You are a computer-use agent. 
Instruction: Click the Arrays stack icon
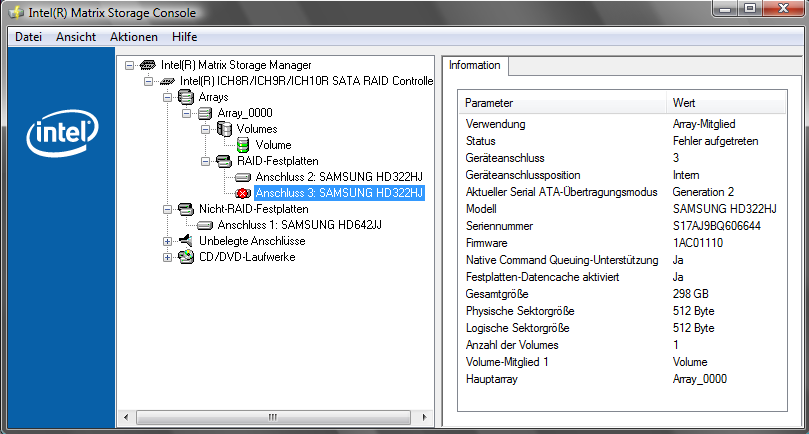point(186,97)
